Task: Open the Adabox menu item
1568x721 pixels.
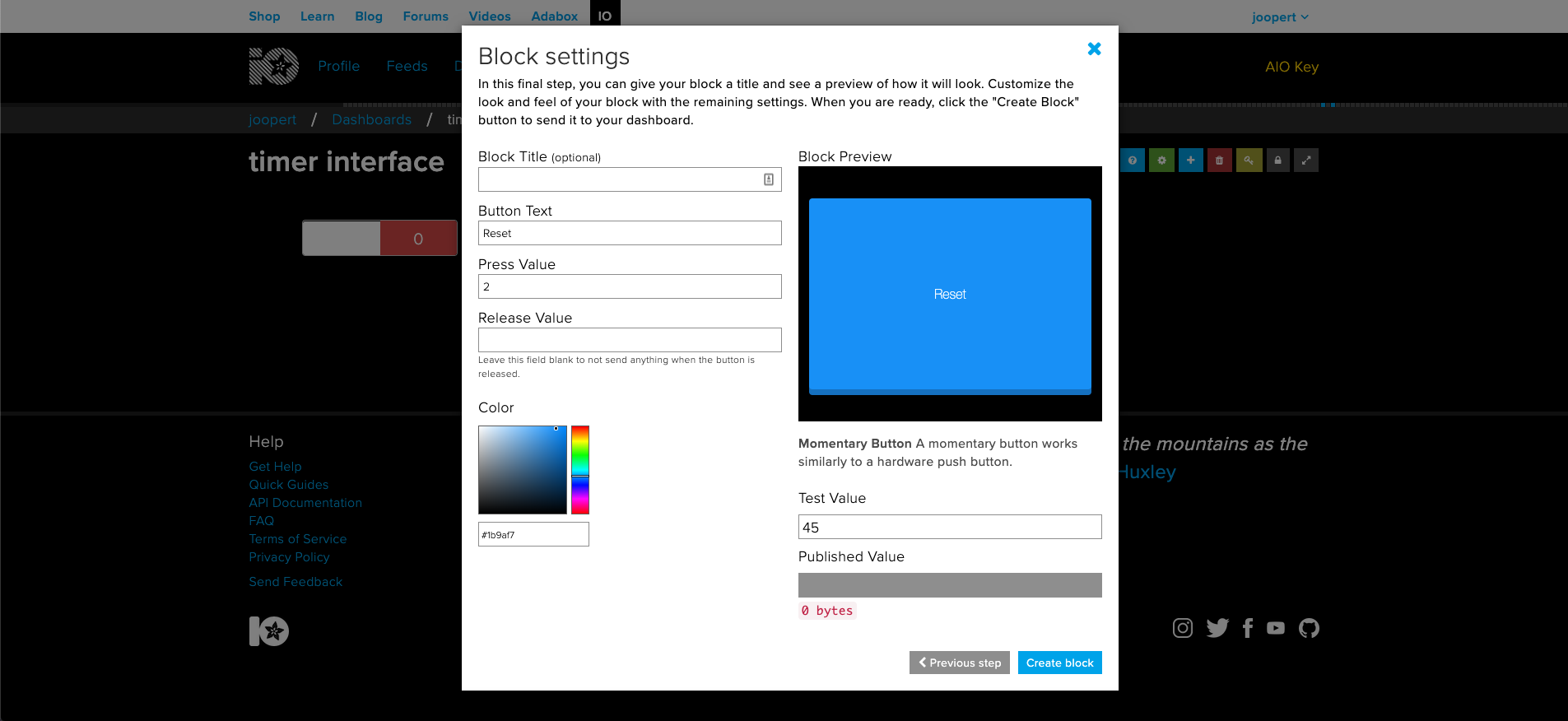Action: pyautogui.click(x=554, y=16)
